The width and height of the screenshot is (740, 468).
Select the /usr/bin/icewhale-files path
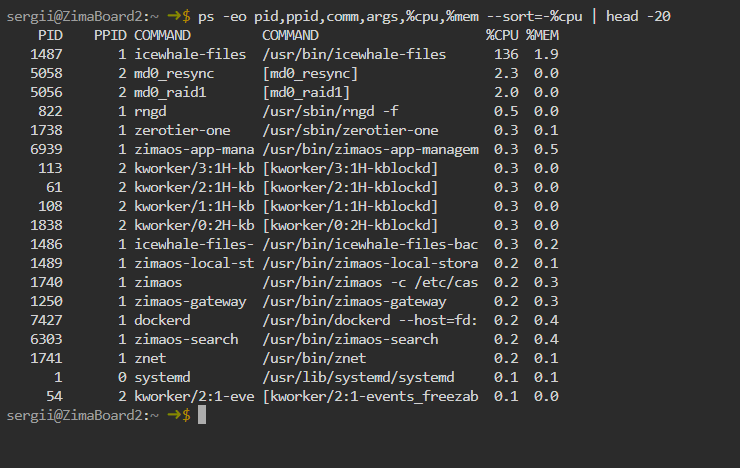pos(354,54)
